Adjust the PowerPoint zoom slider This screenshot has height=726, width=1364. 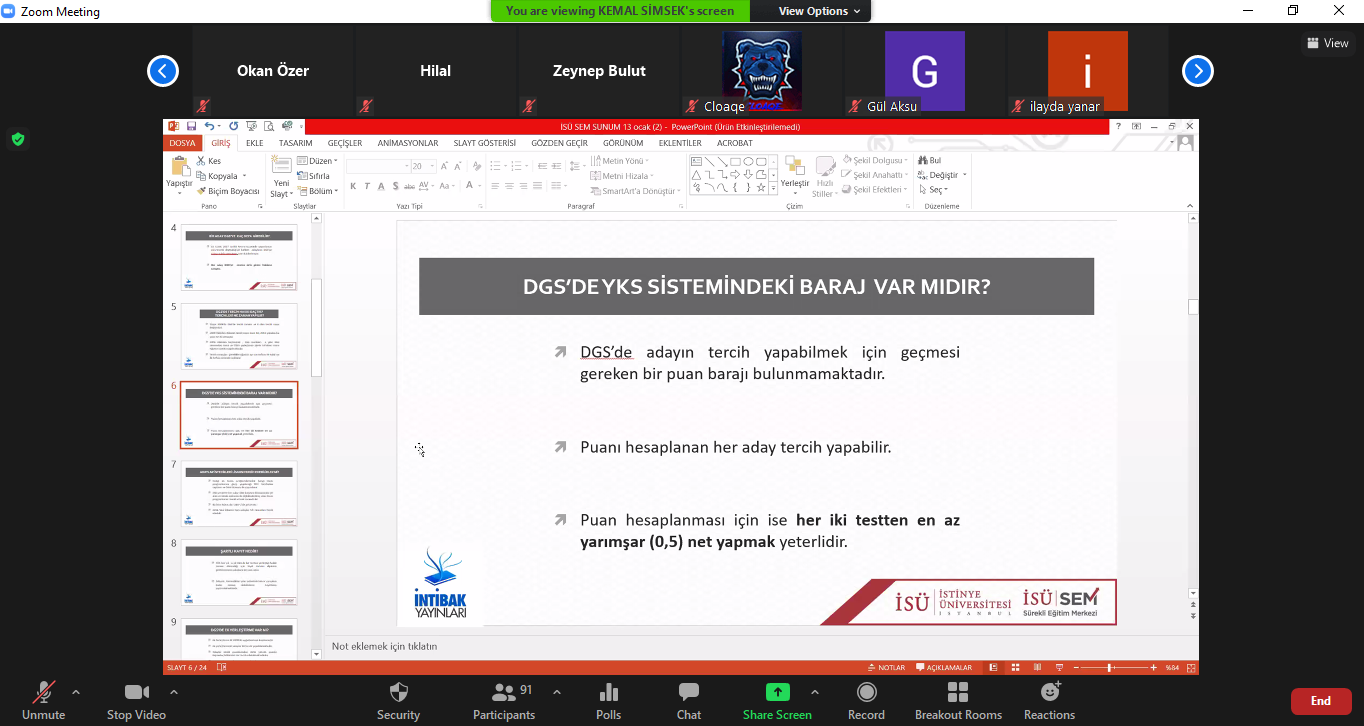click(x=1110, y=667)
